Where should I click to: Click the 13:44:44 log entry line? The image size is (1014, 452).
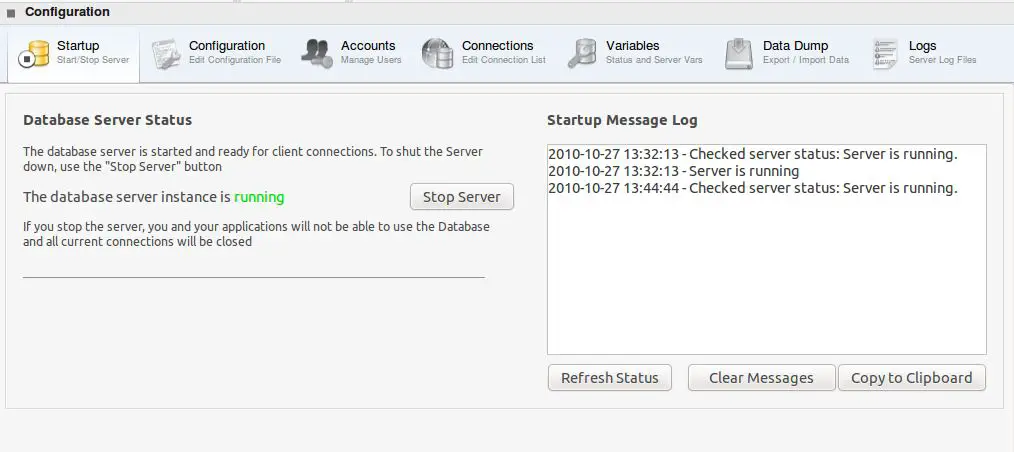click(752, 188)
